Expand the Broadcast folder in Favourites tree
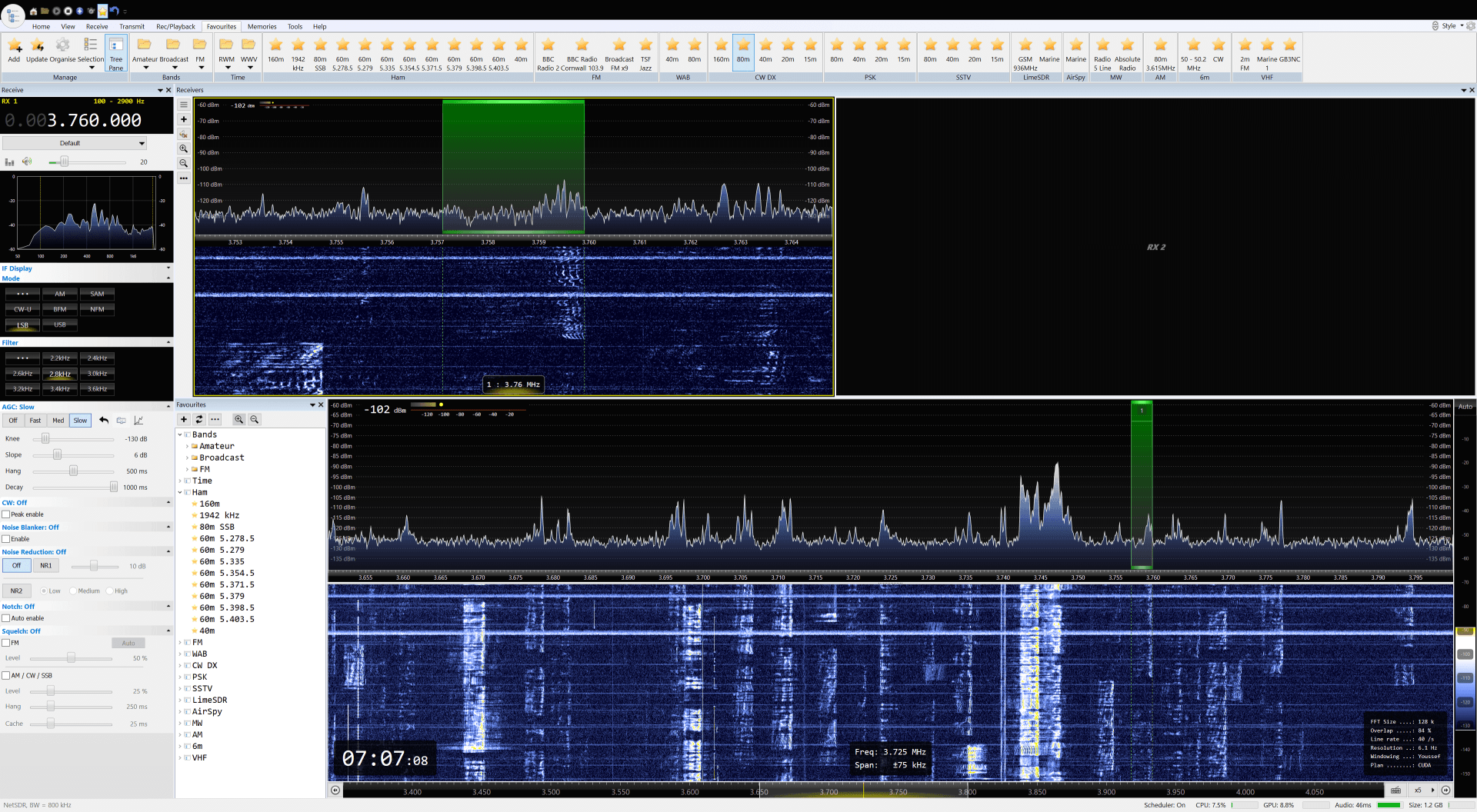1477x812 pixels. point(187,458)
